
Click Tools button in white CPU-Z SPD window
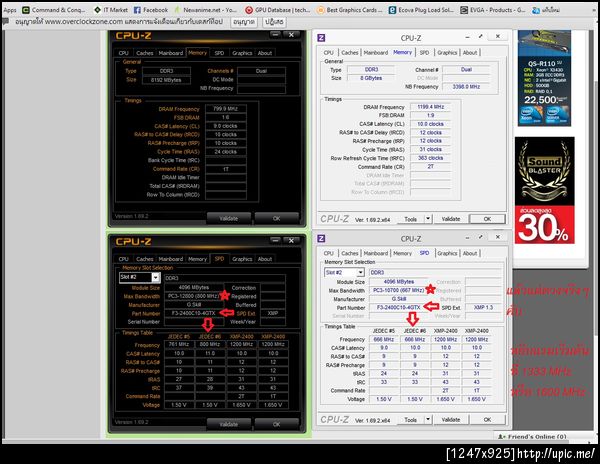(410, 420)
